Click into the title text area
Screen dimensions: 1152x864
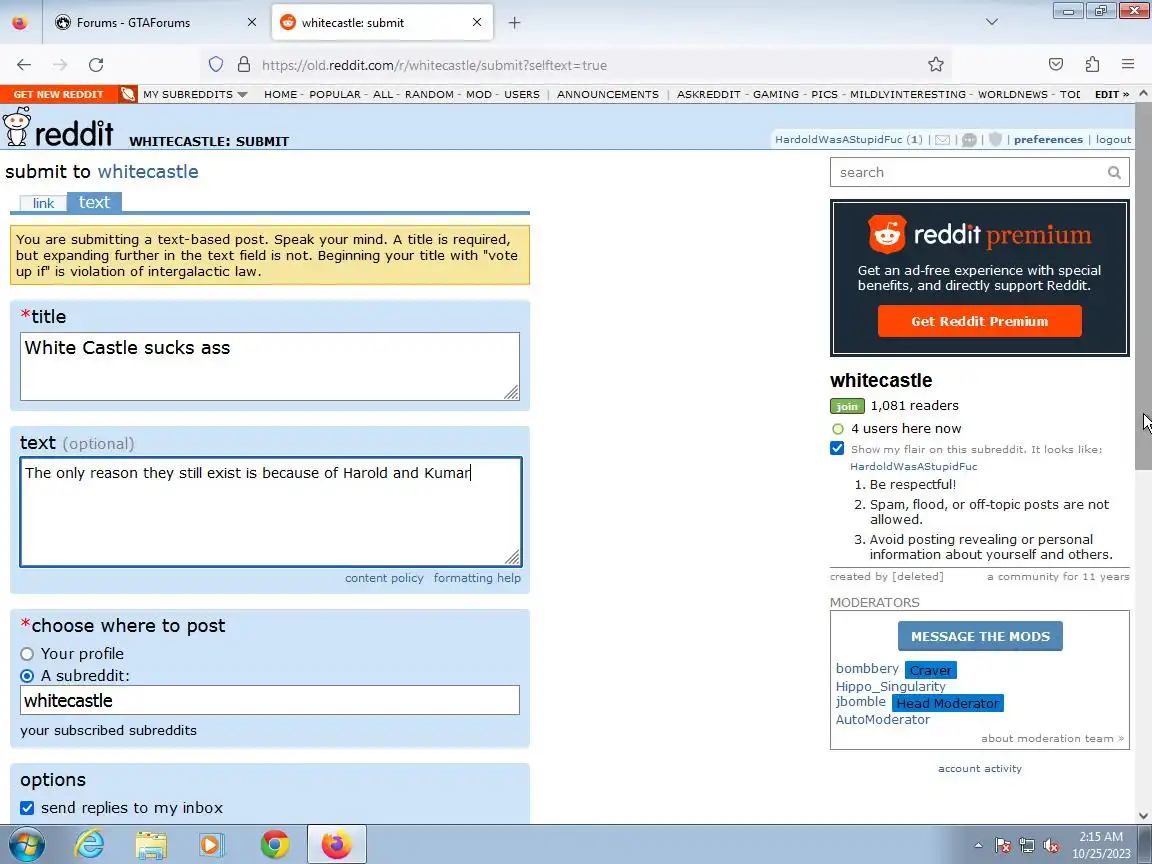pos(270,367)
